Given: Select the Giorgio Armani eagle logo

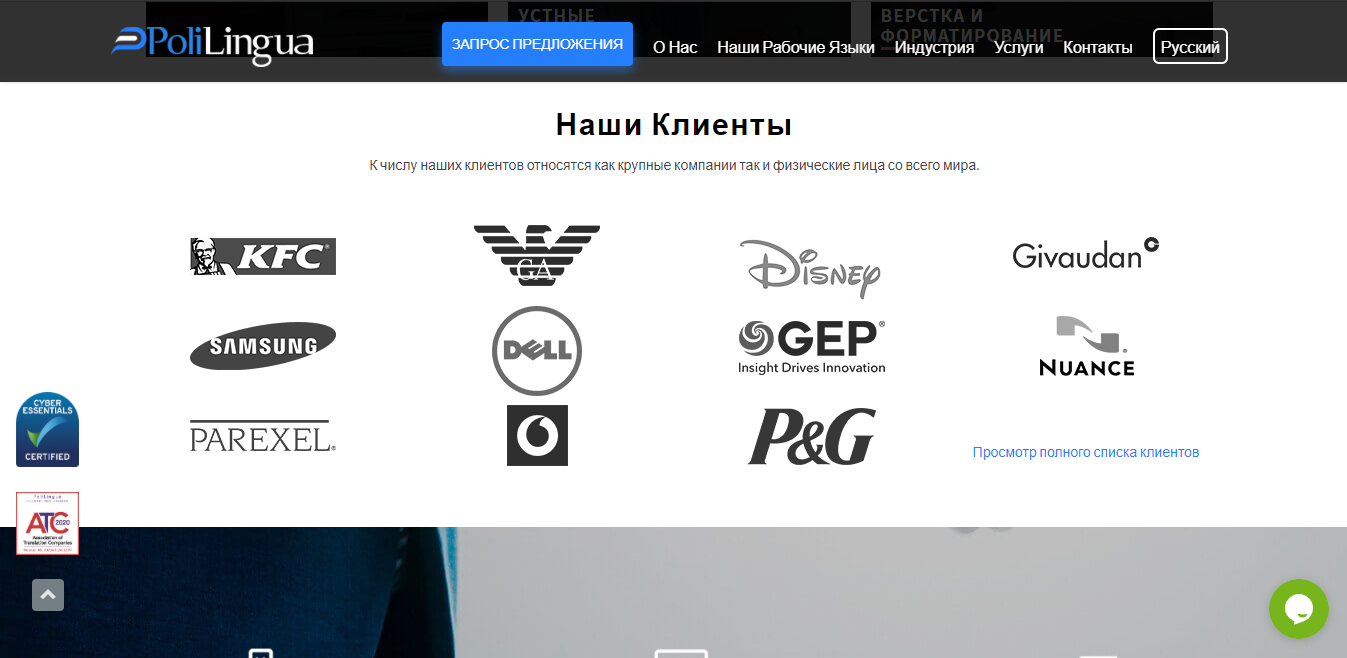Looking at the screenshot, I should [x=537, y=256].
